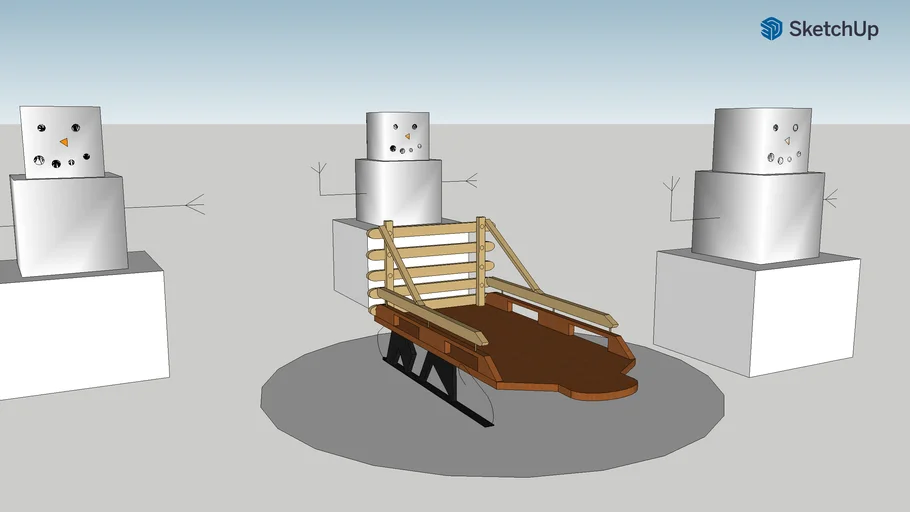910x512 pixels.
Task: Click the SketchUp wordmark text
Action: click(833, 30)
